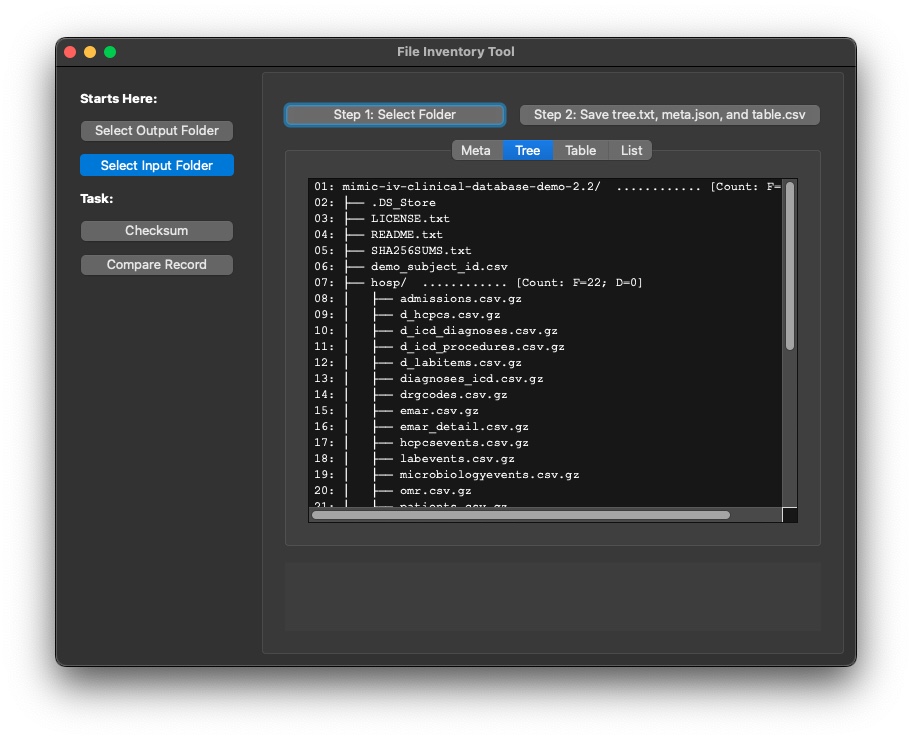Minimize the window with the yellow button
912x740 pixels.
[x=90, y=52]
